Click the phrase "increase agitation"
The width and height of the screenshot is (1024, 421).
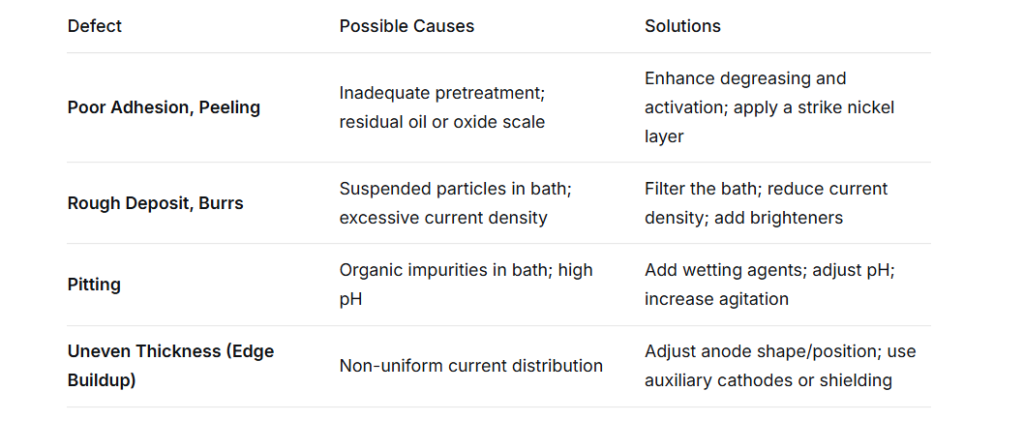(716, 299)
